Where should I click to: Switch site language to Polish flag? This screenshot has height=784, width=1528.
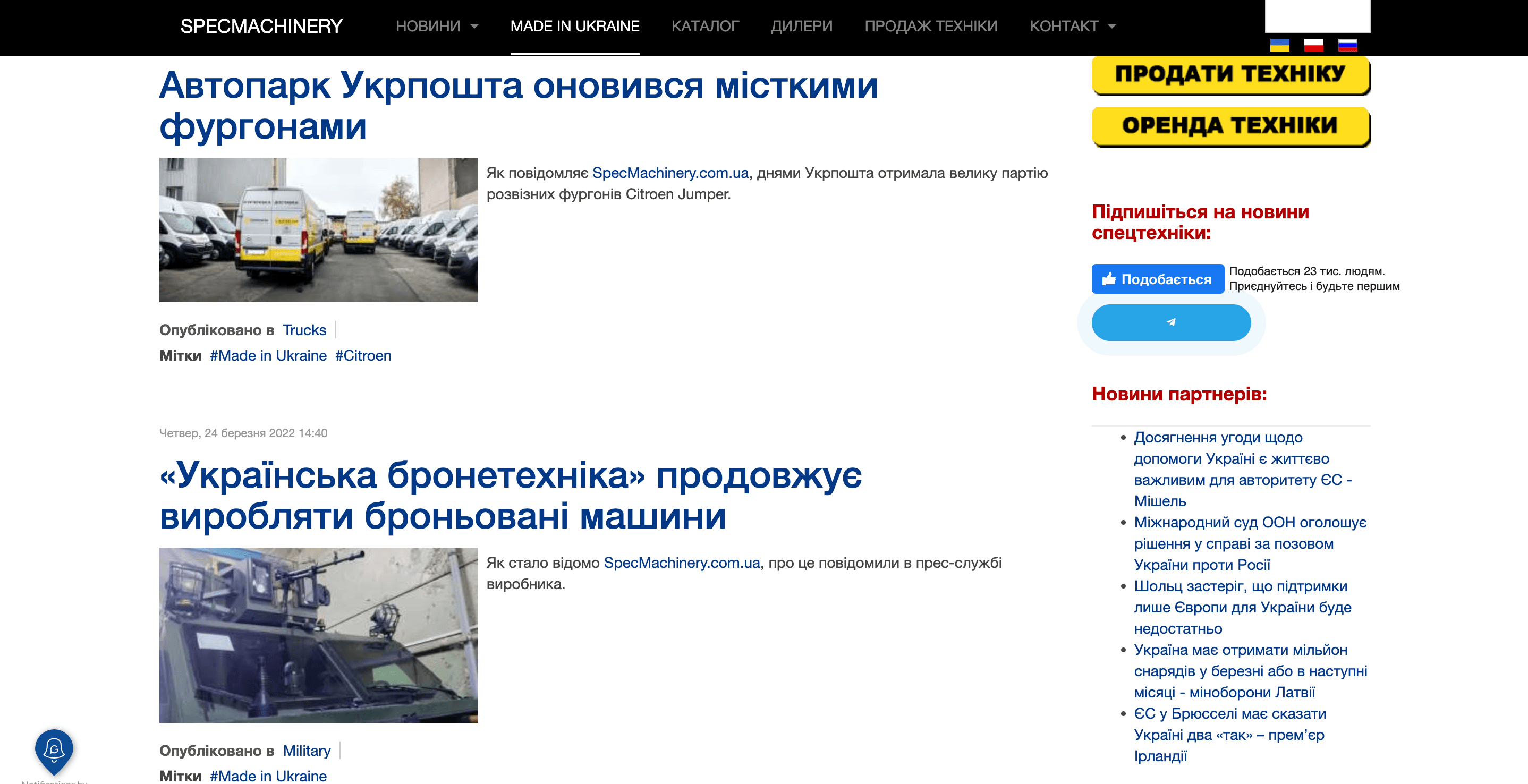[x=1313, y=45]
